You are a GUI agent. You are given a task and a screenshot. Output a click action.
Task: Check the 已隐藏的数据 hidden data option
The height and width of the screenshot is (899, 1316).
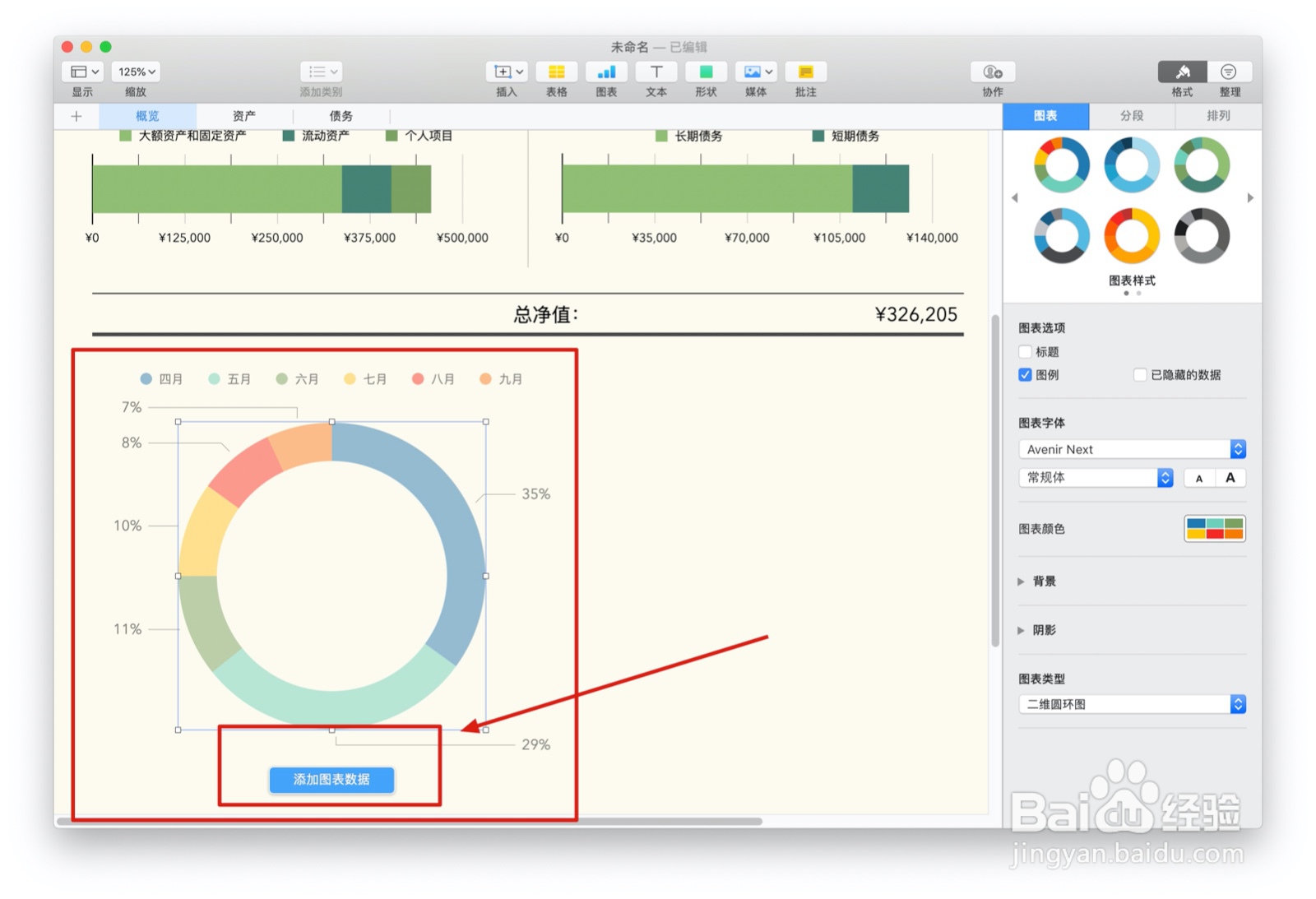point(1141,374)
